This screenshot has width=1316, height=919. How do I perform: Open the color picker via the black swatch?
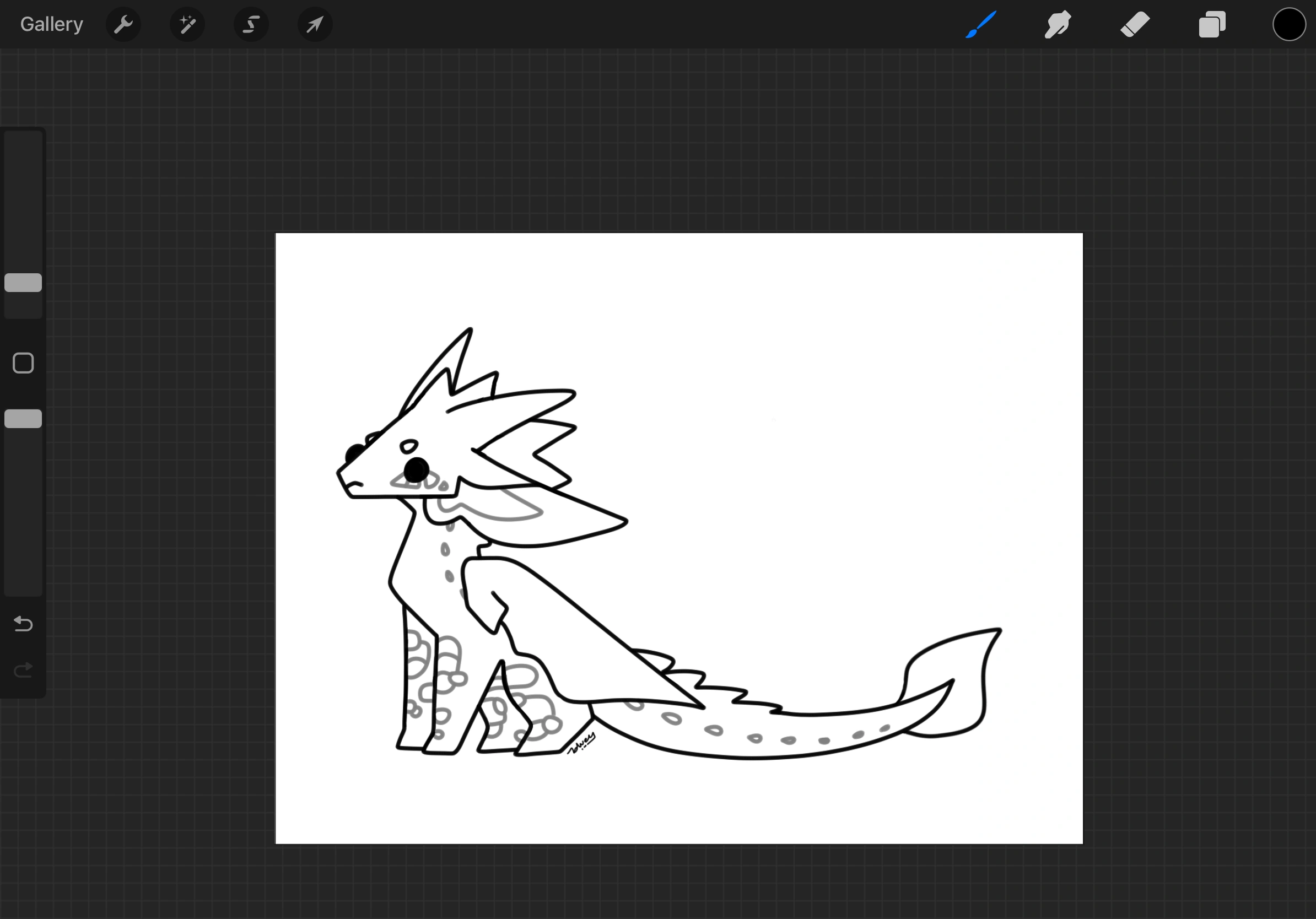click(x=1288, y=24)
